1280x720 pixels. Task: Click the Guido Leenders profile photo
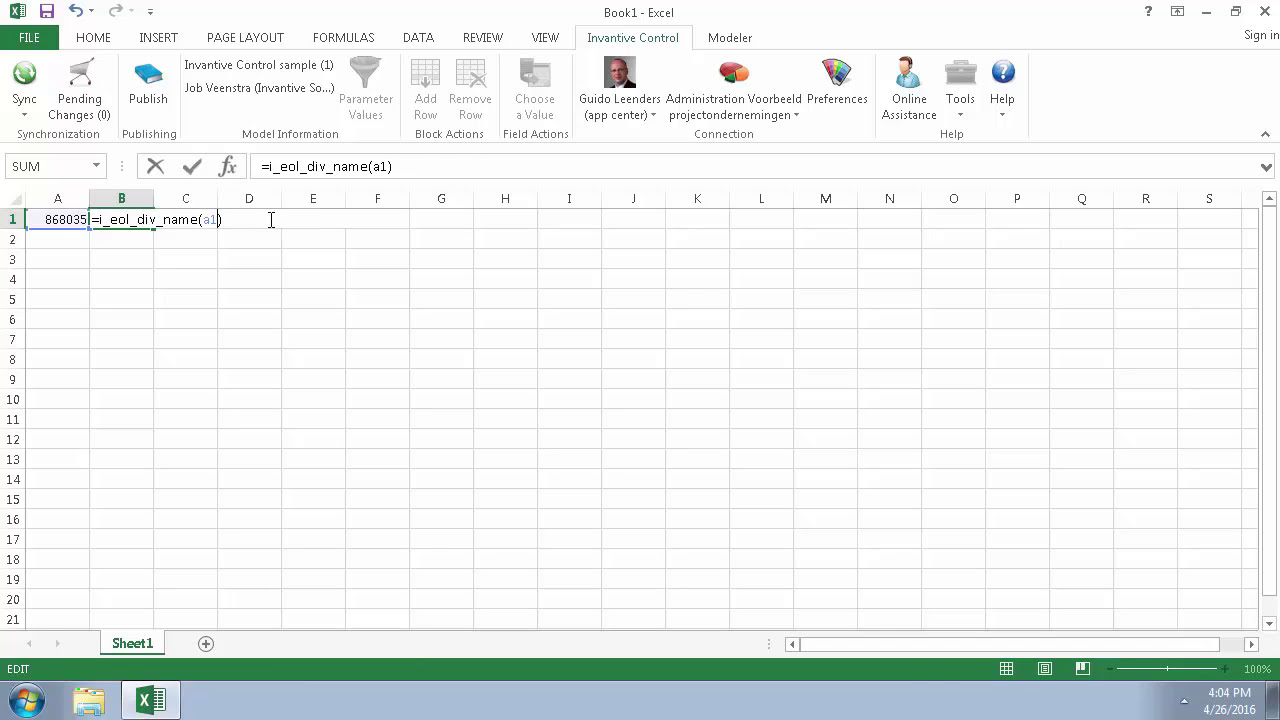pos(620,73)
